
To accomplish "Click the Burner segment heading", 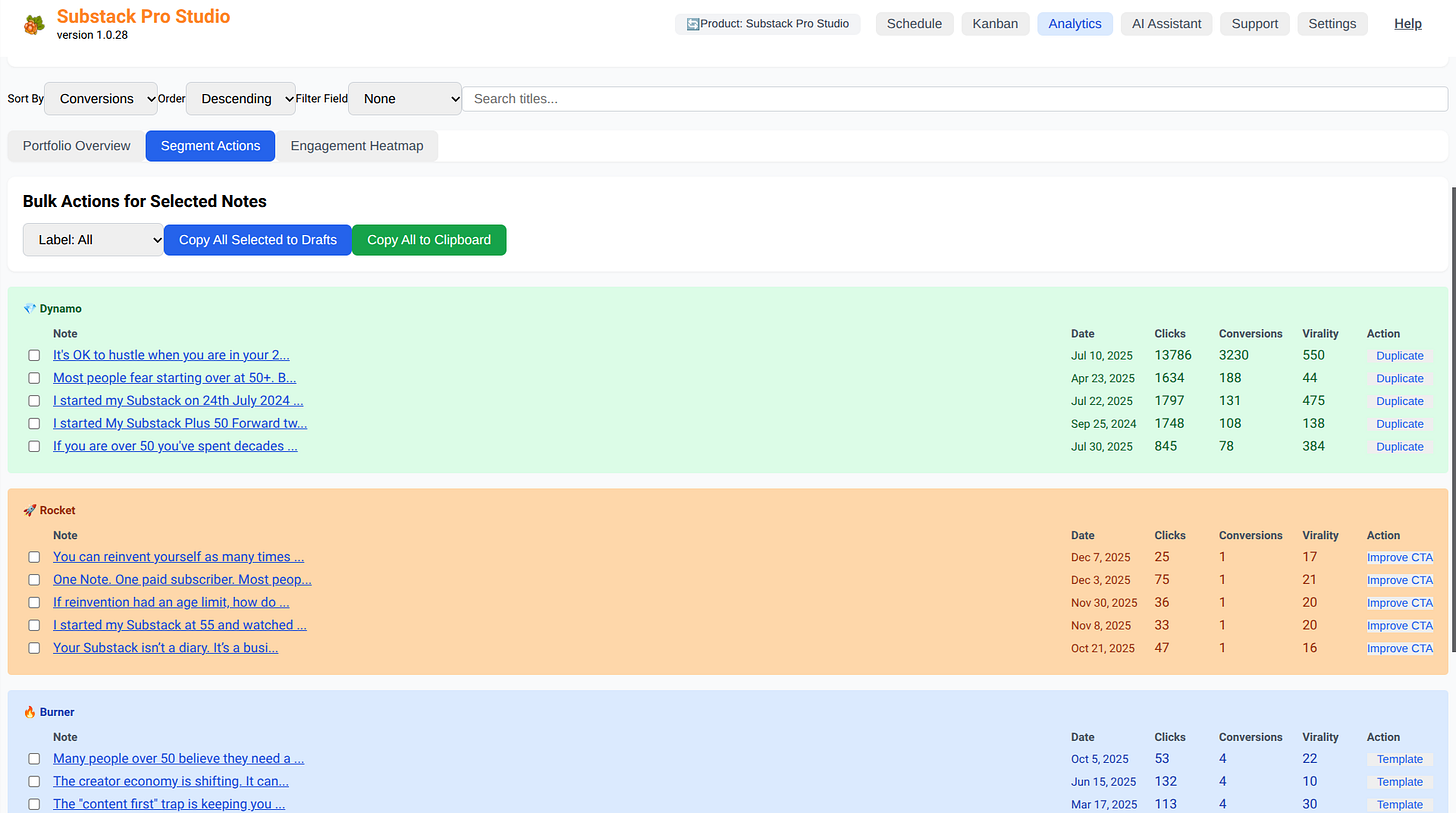I will coord(49,713).
